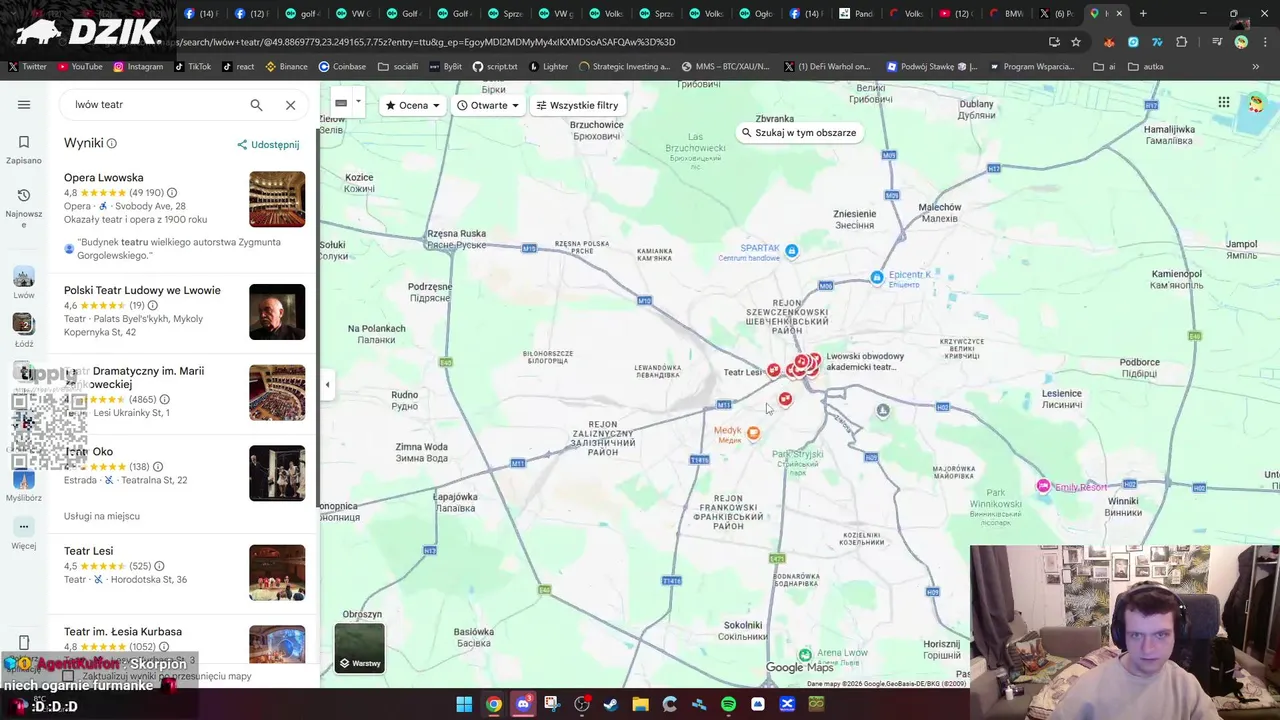Open Twitter bookmark

pyautogui.click(x=28, y=67)
